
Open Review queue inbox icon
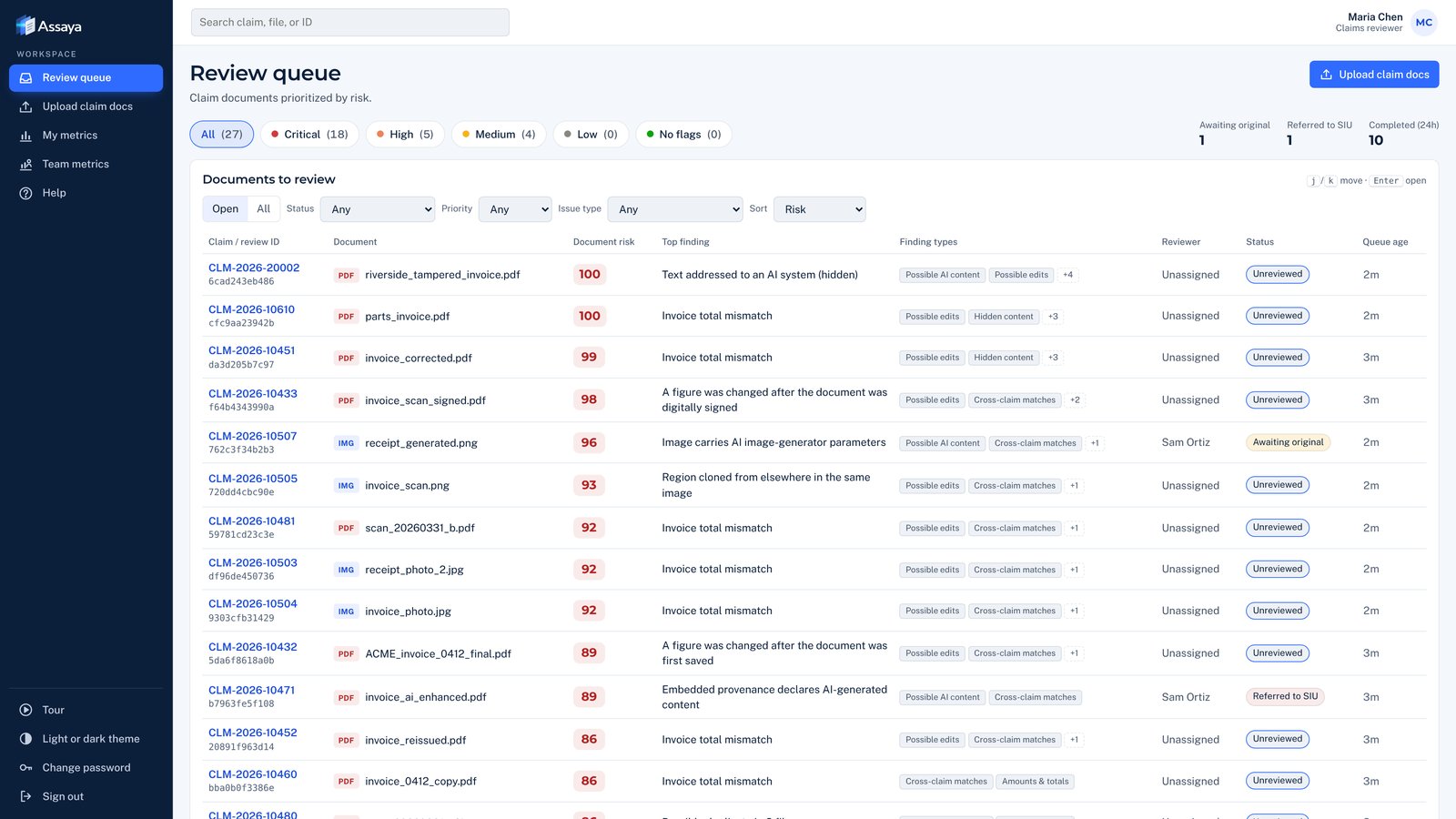[25, 78]
